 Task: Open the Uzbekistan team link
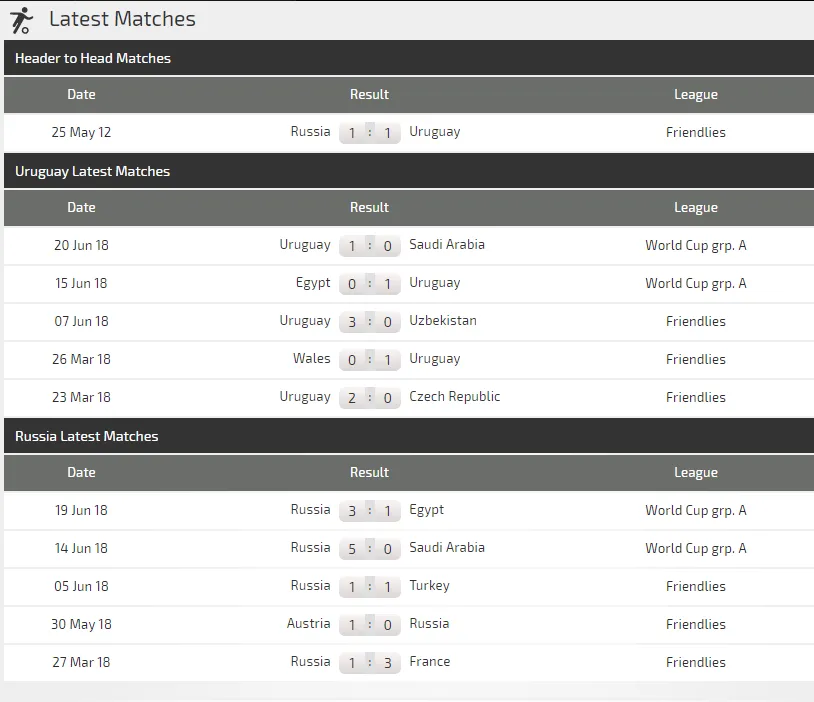443,321
